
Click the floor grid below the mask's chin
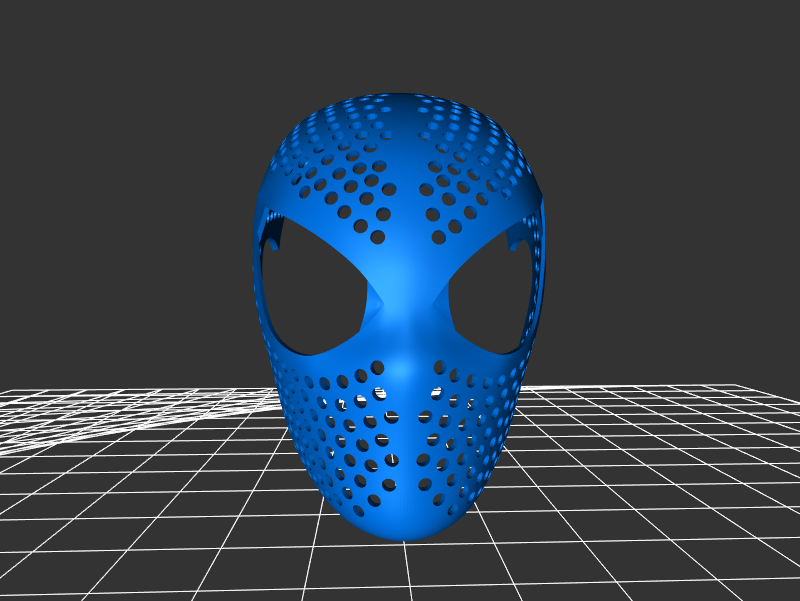[x=405, y=570]
